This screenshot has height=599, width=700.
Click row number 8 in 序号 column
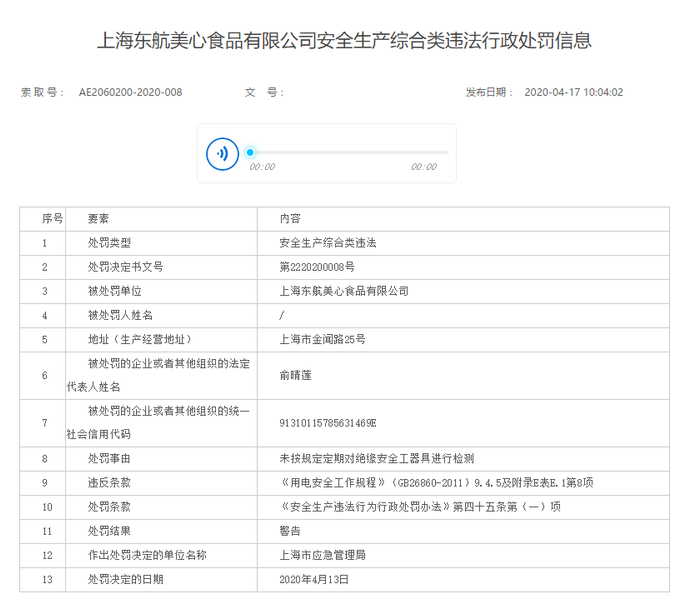45,459
